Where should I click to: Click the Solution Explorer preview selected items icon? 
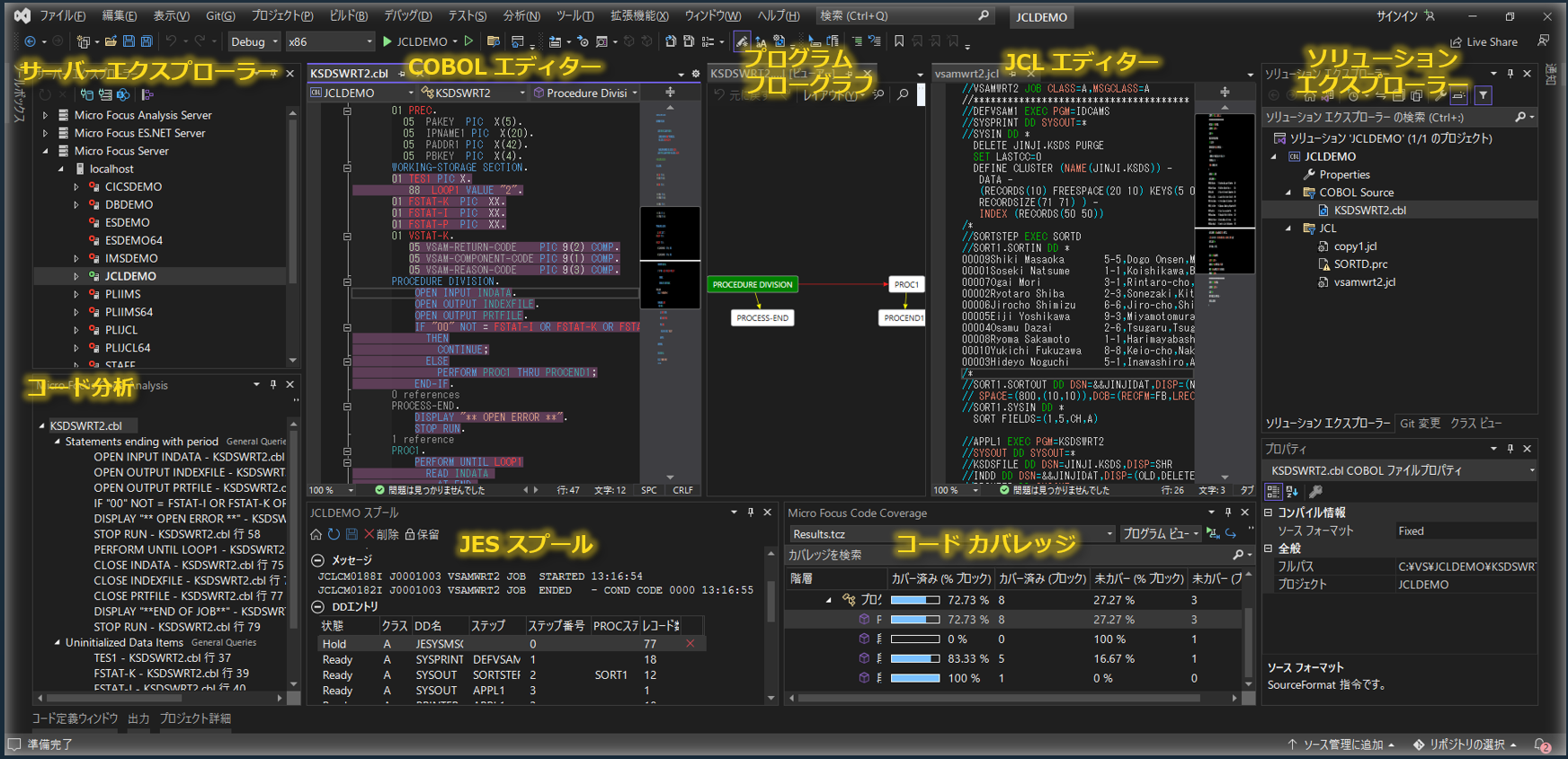click(x=1458, y=94)
